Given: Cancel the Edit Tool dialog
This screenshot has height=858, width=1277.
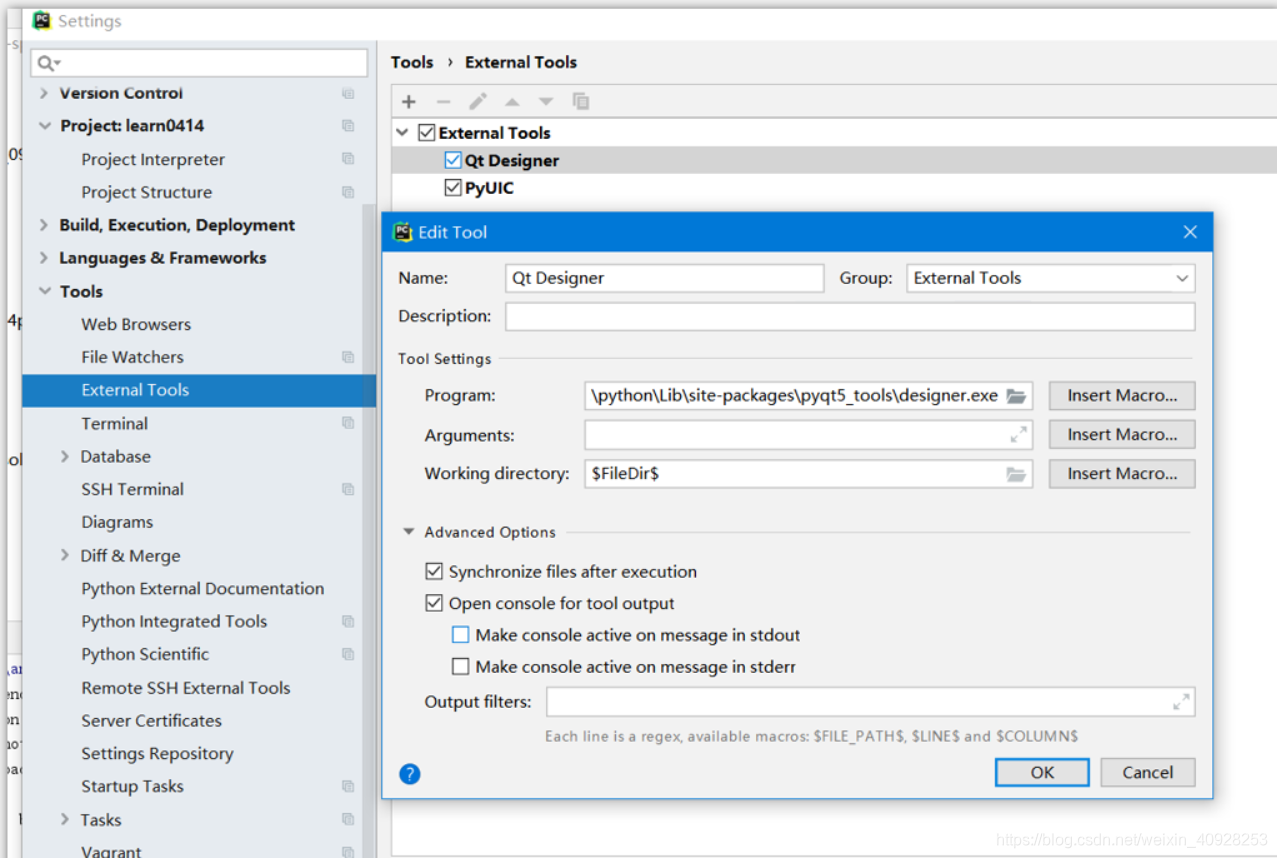Looking at the screenshot, I should [x=1148, y=772].
